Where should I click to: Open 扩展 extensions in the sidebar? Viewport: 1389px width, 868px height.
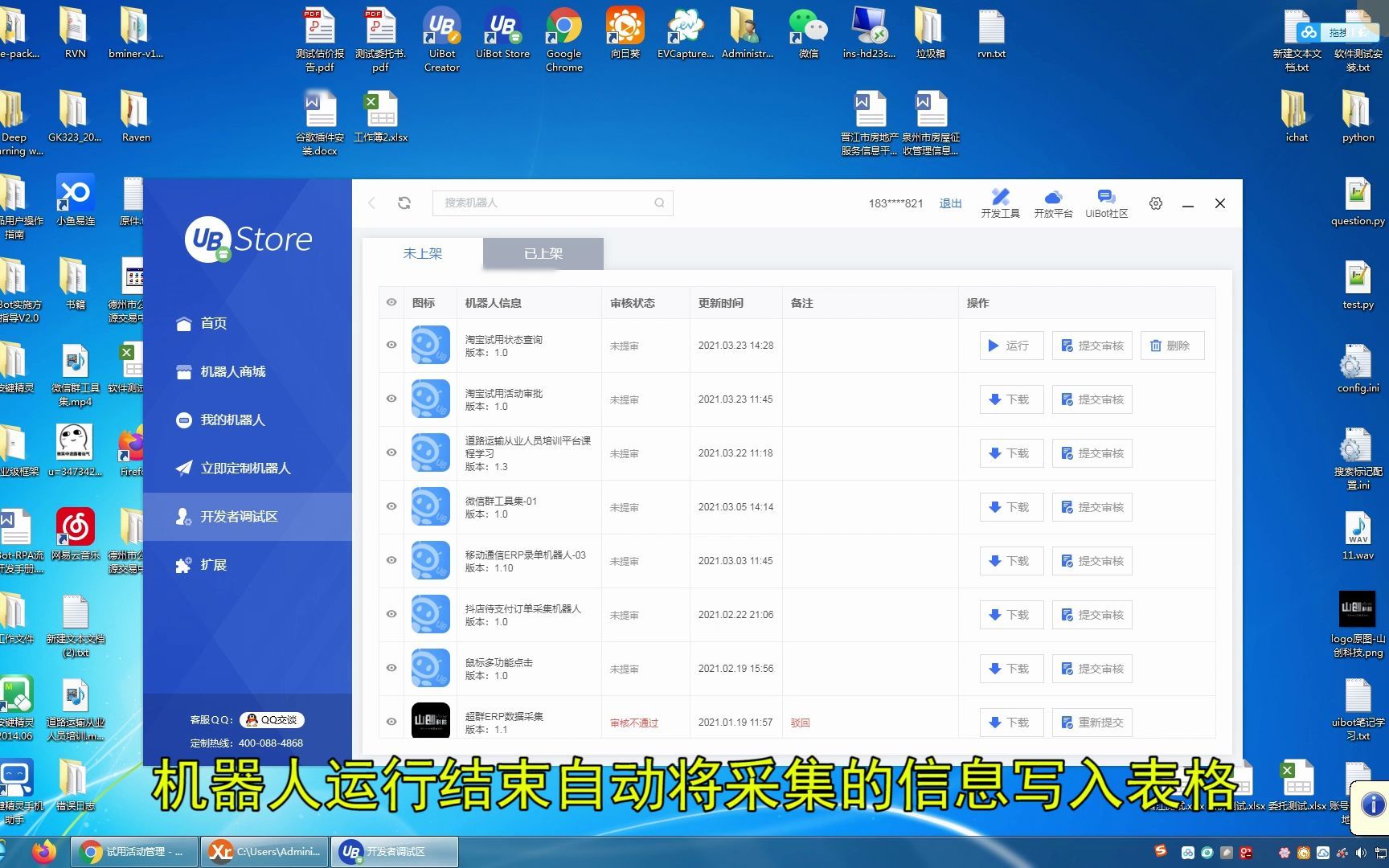coord(248,564)
